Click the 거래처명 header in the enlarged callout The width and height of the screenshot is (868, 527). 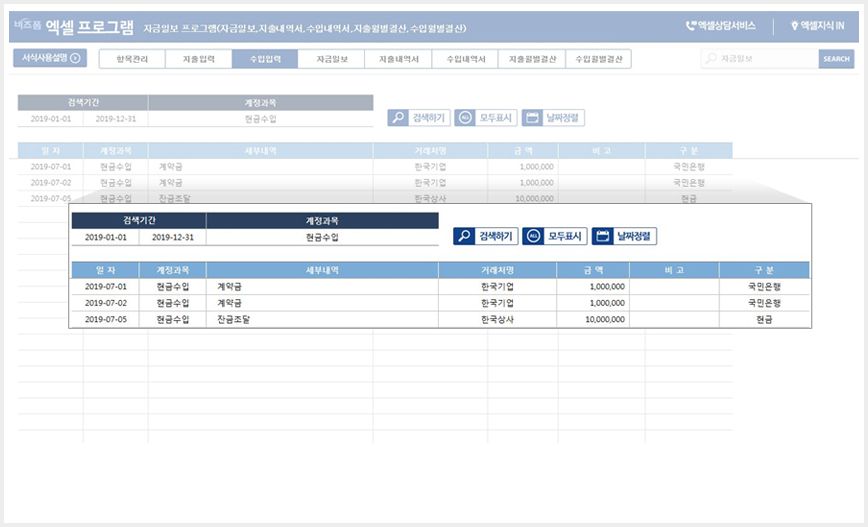(x=497, y=270)
